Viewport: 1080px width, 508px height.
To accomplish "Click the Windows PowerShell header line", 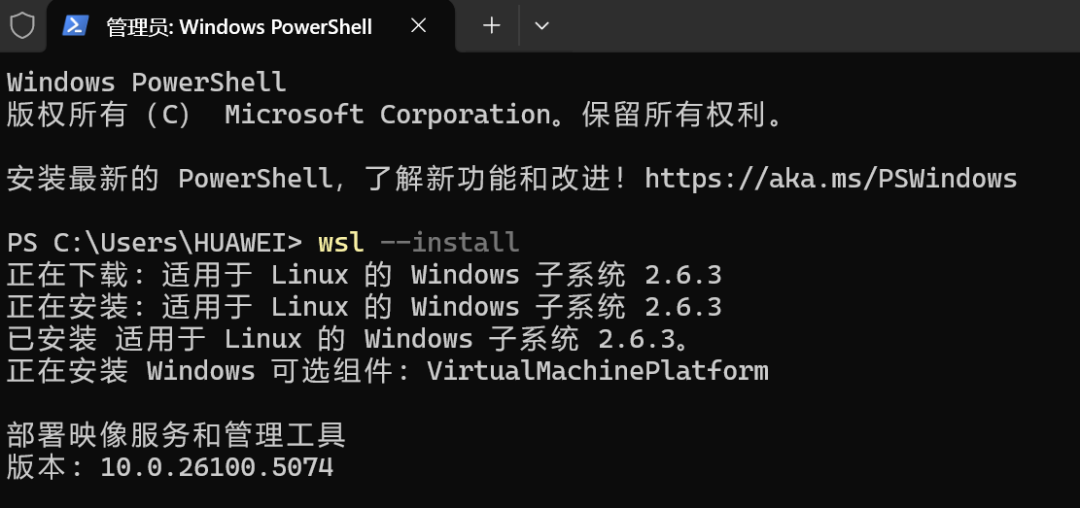I will pyautogui.click(x=146, y=82).
